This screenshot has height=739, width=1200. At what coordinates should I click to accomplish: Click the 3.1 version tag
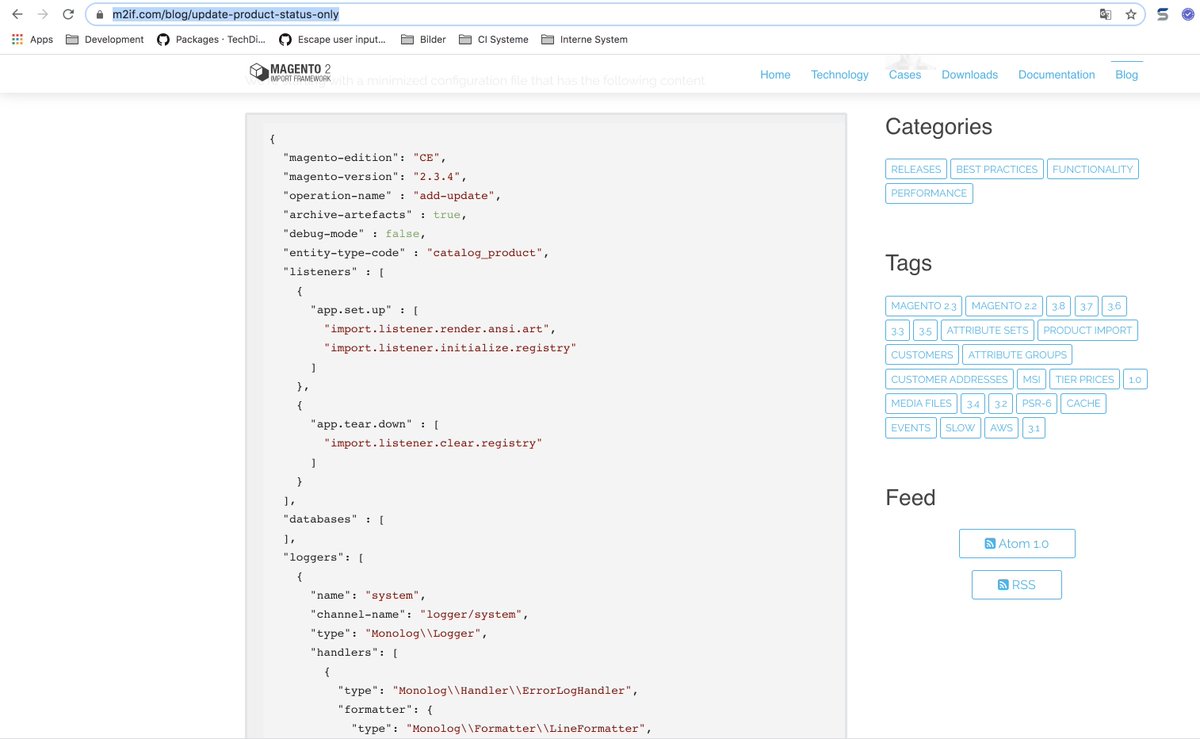point(1034,427)
